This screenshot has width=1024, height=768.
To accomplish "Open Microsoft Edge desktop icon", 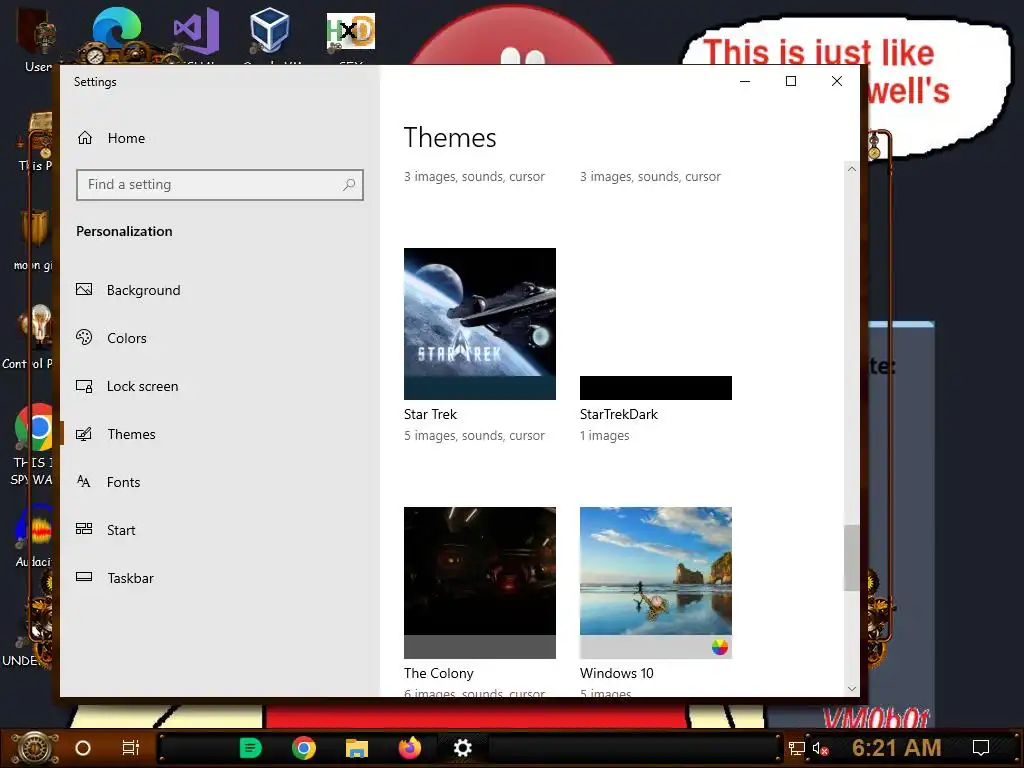I will pos(118,31).
